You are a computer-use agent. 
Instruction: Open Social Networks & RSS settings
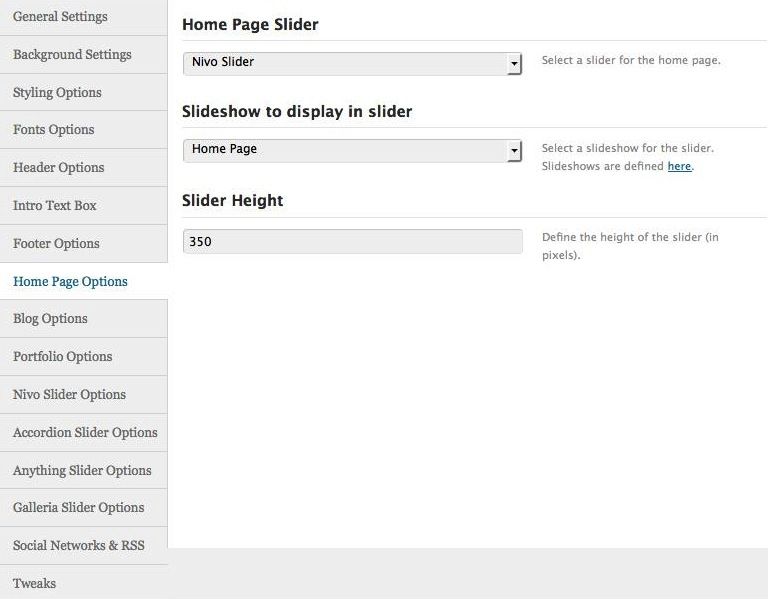pos(78,546)
